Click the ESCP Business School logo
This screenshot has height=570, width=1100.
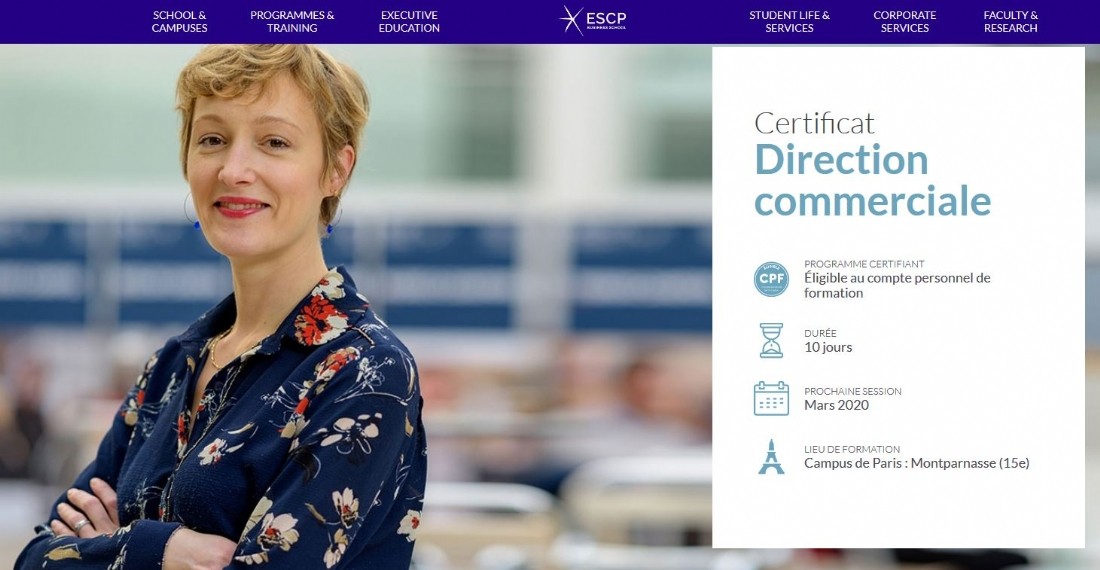tap(593, 20)
